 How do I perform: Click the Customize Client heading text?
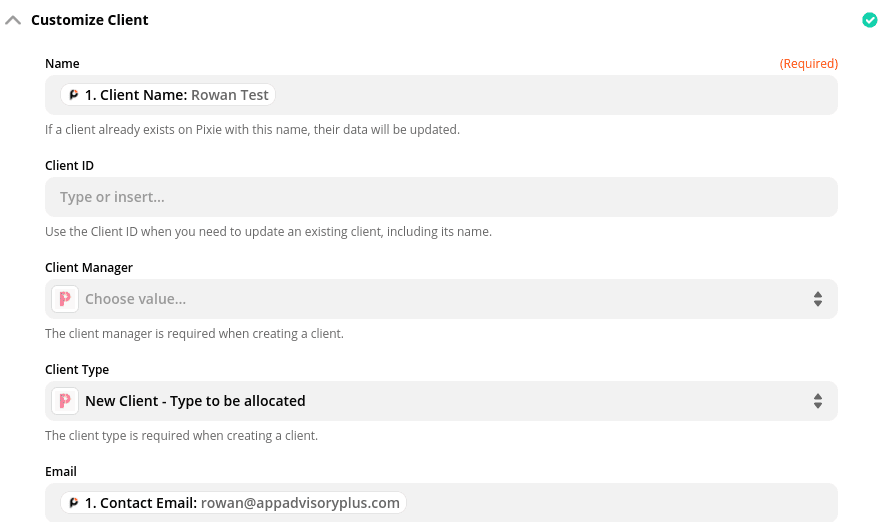(x=90, y=20)
